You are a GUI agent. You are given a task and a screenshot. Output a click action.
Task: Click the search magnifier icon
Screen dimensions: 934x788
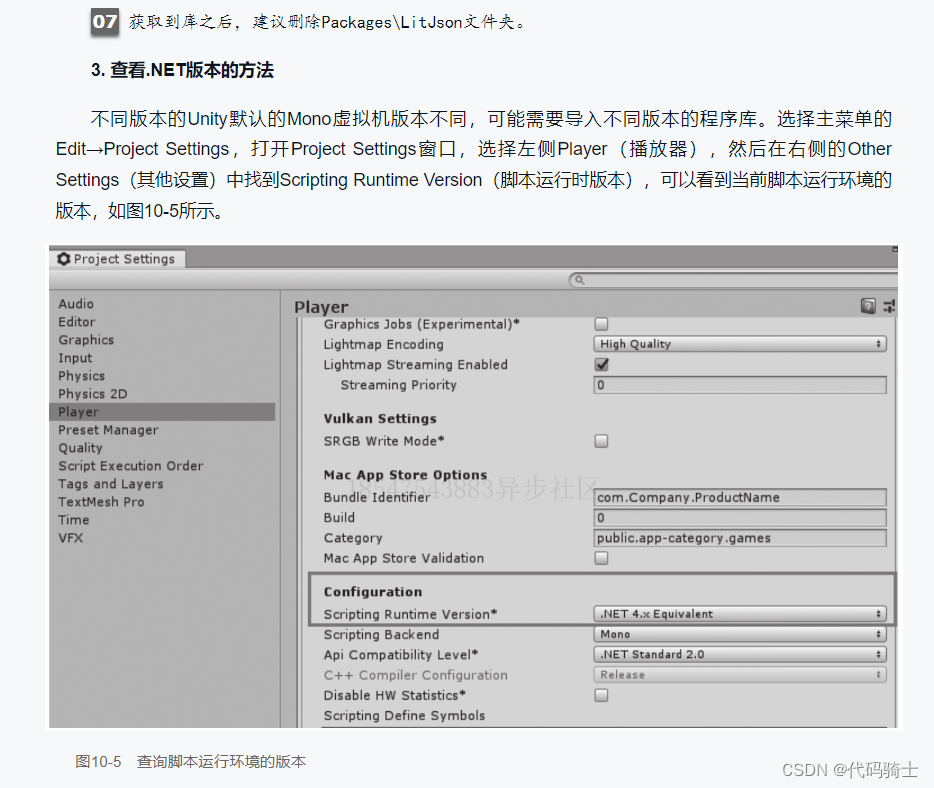579,280
